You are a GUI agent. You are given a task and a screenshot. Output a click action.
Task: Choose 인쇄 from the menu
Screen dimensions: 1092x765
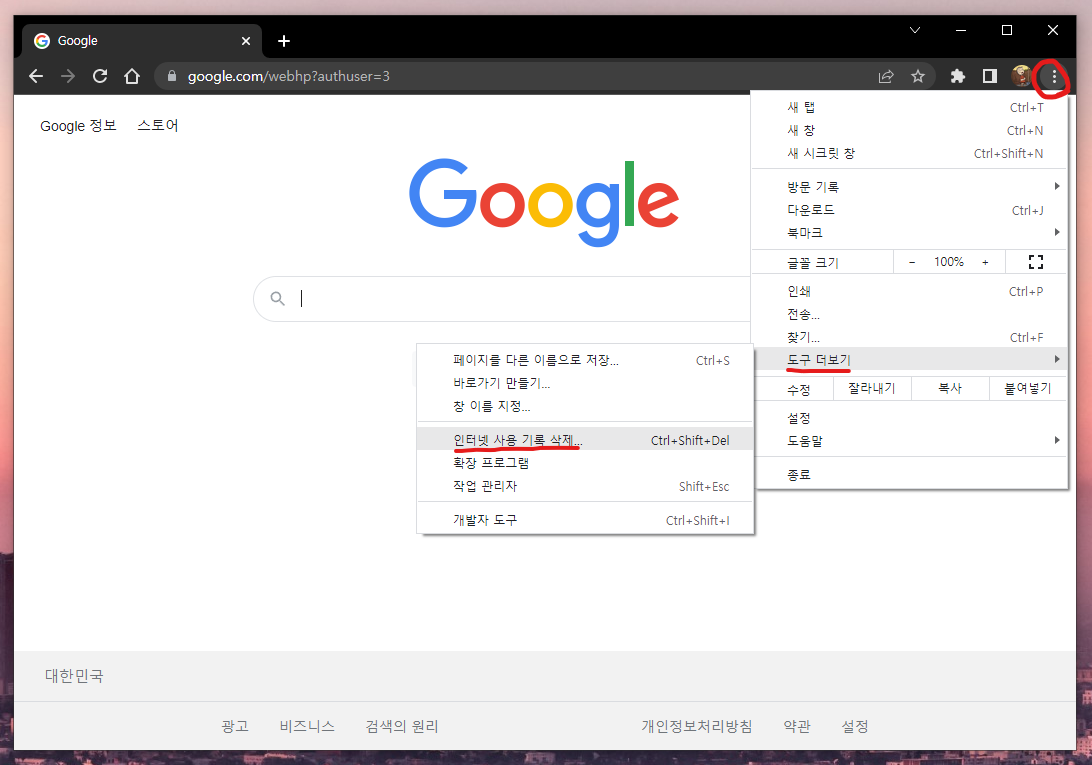pos(909,291)
